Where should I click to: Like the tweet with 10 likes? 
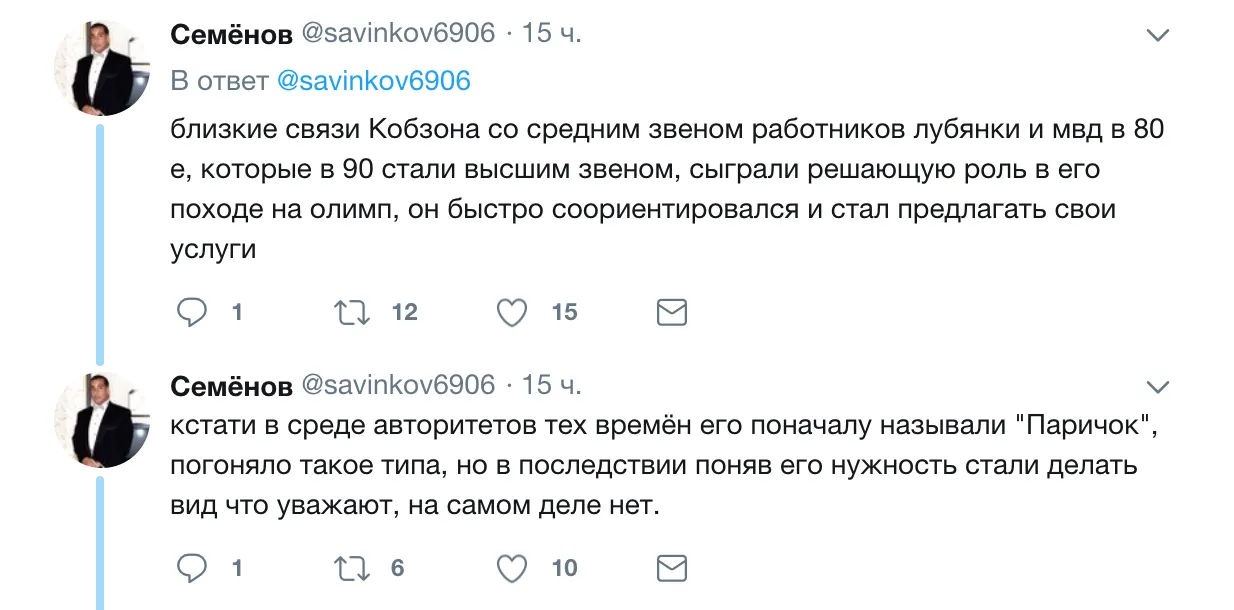pyautogui.click(x=512, y=569)
